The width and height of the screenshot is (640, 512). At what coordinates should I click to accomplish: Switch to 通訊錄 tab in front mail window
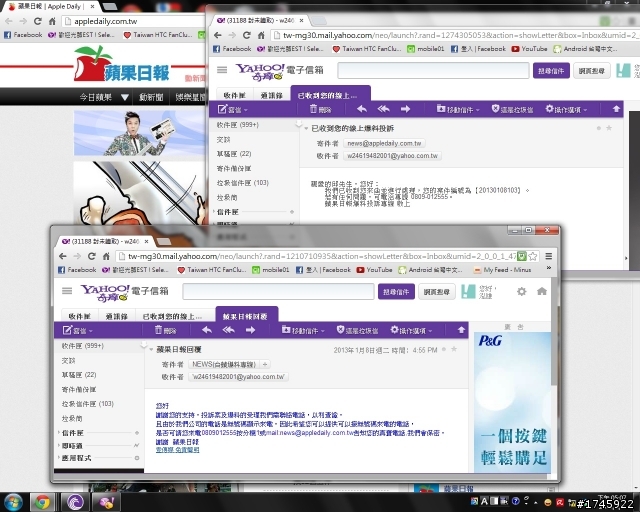(x=116, y=316)
